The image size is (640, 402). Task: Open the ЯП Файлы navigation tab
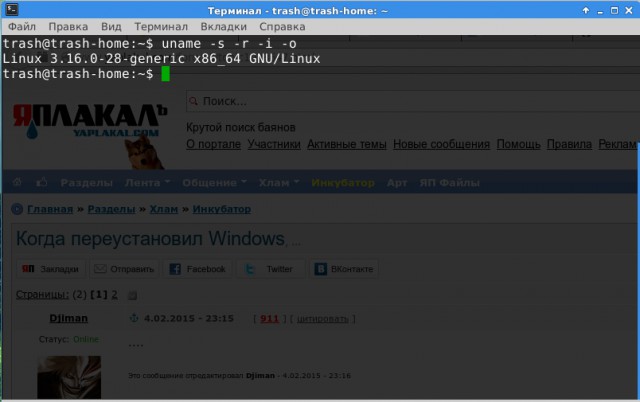tap(449, 182)
